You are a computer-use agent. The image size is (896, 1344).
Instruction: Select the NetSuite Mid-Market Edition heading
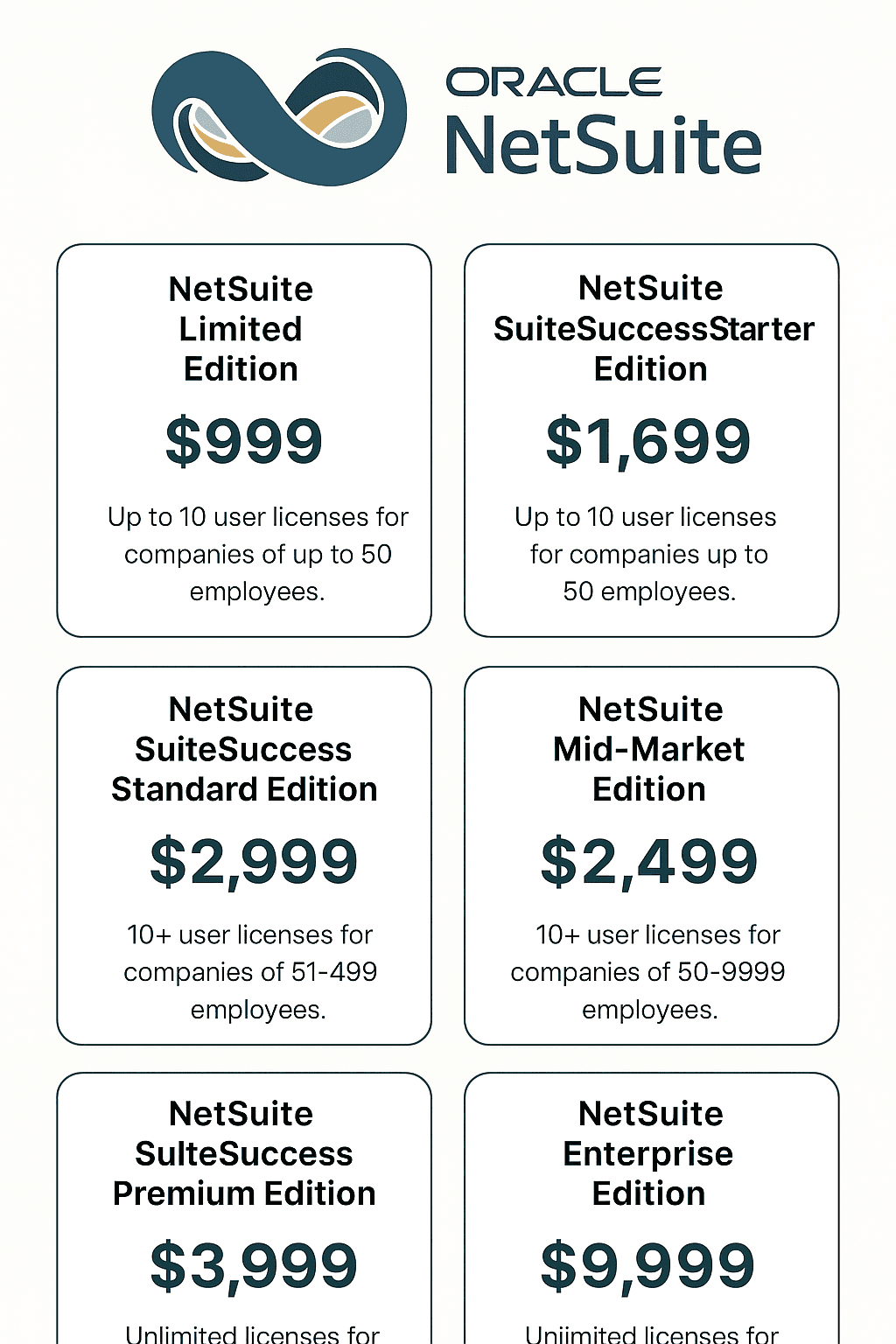650,749
